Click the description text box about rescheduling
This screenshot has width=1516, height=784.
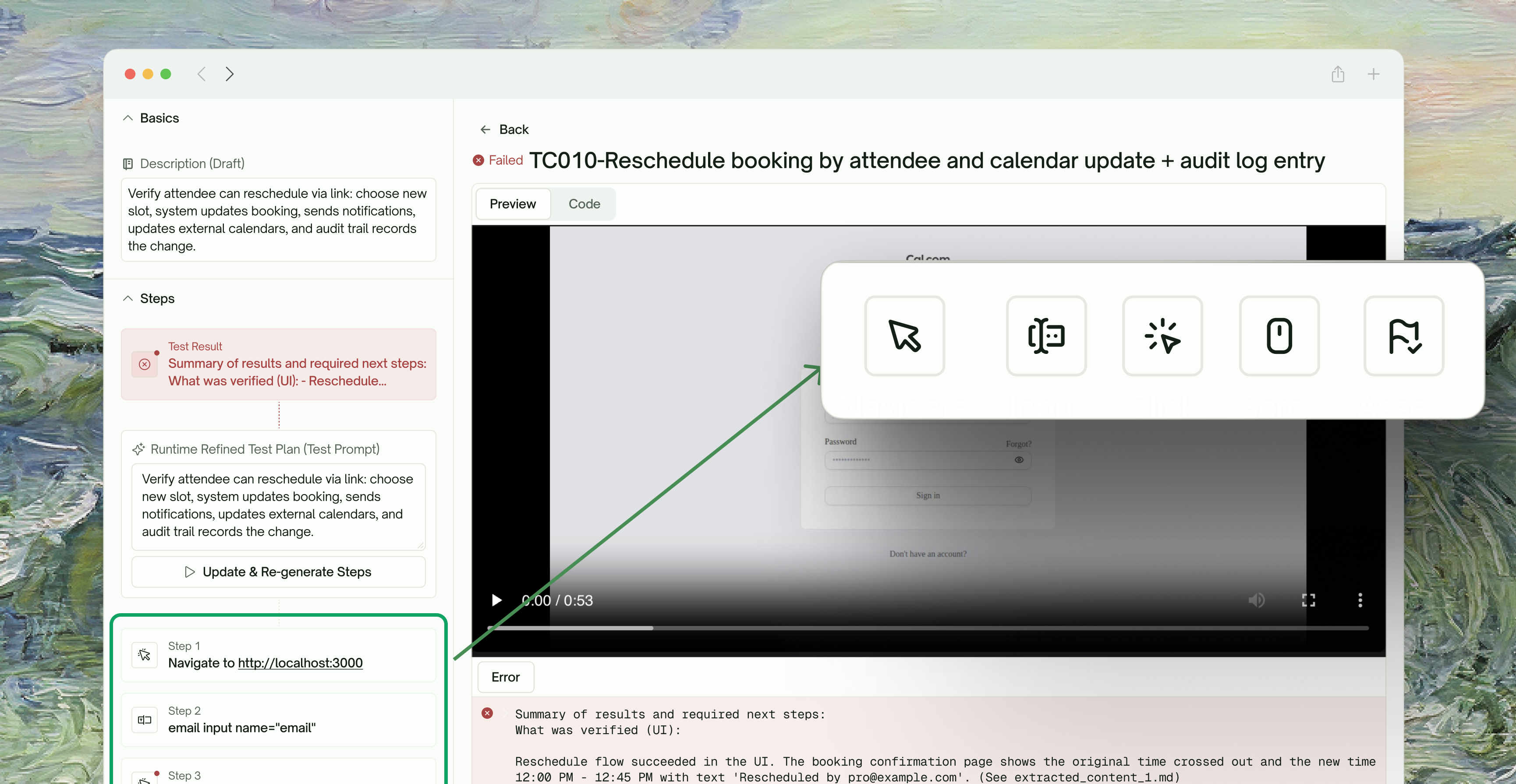[x=278, y=220]
